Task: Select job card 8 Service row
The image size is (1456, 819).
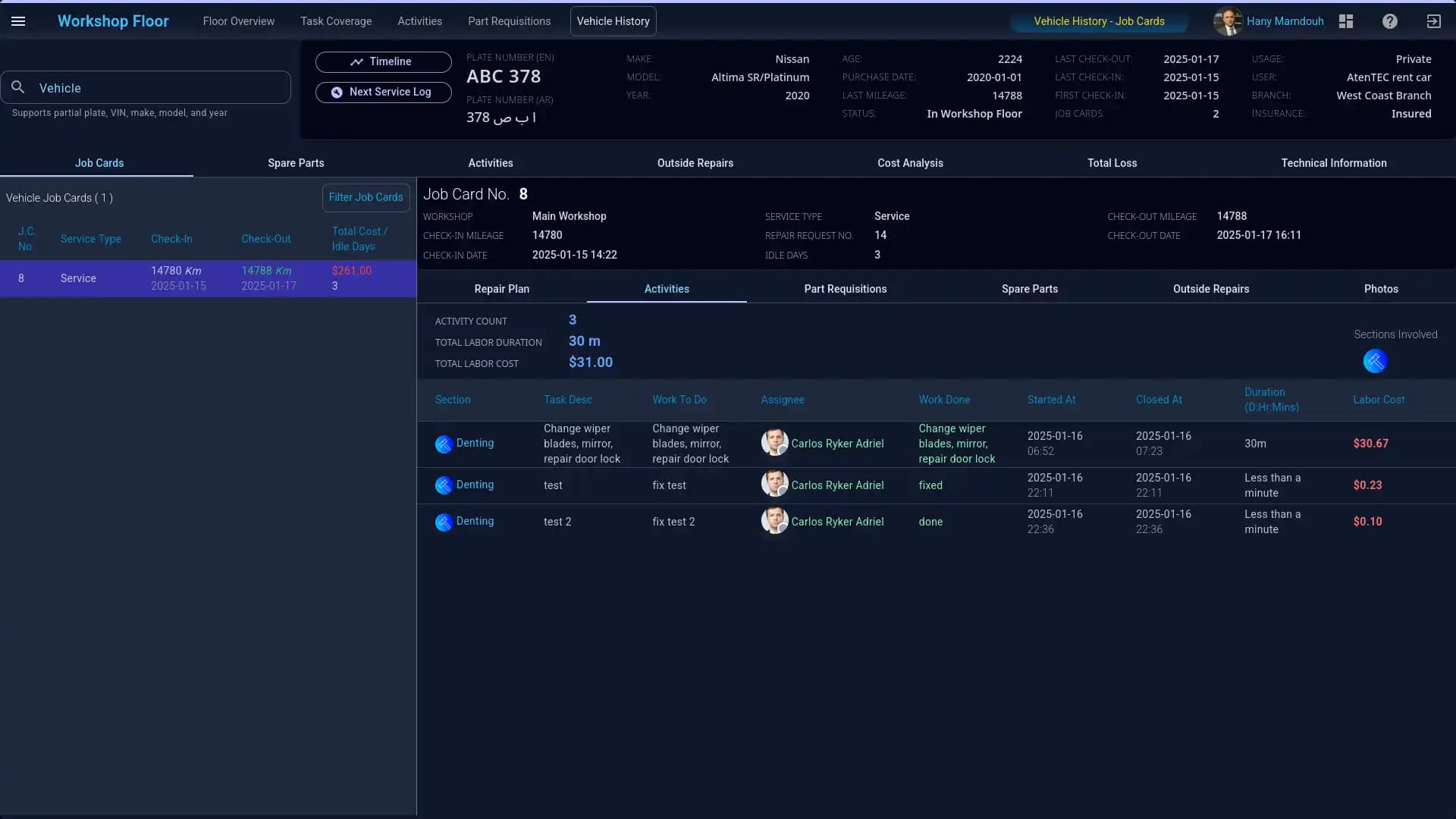Action: pyautogui.click(x=207, y=278)
